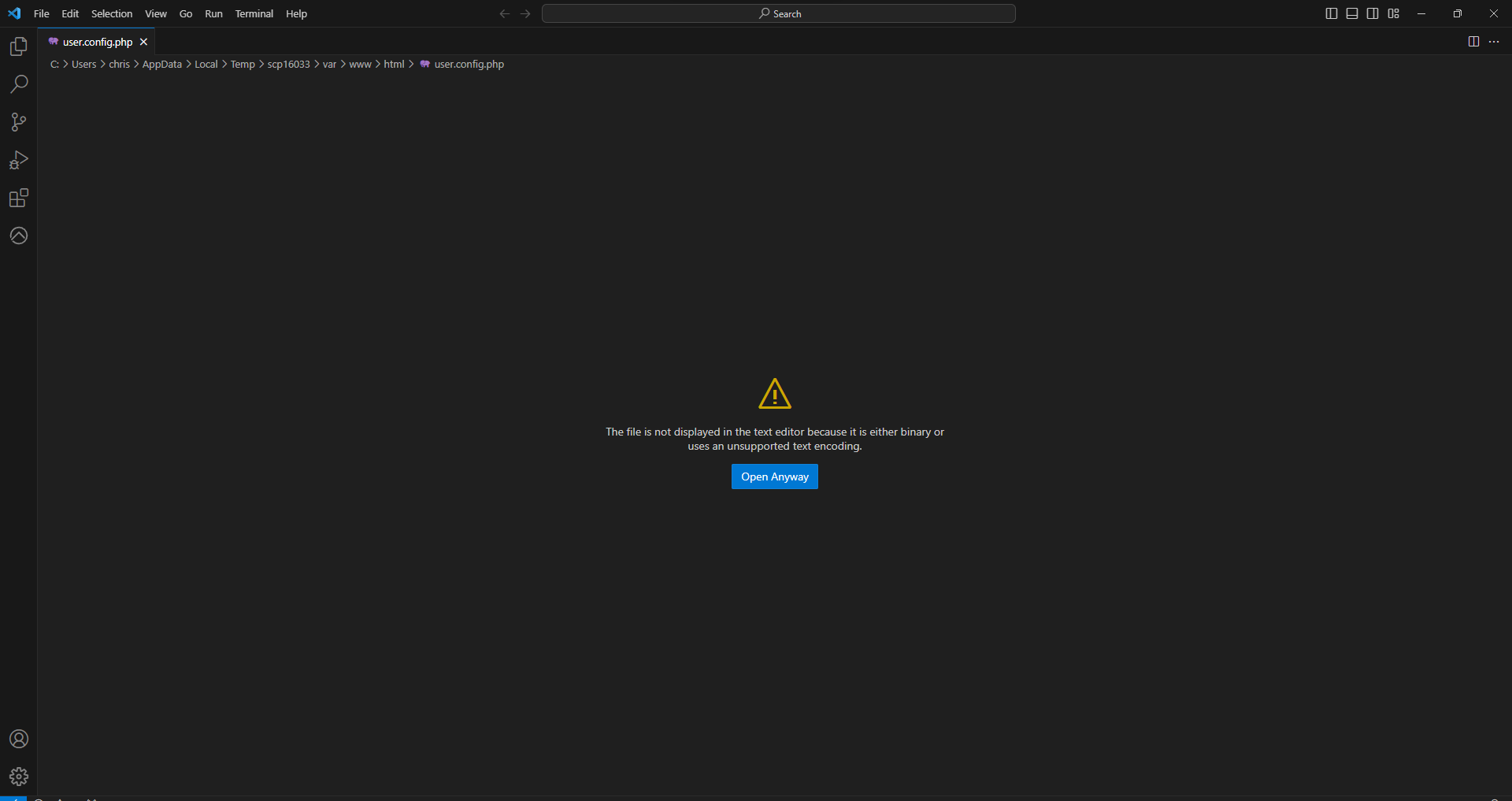
Task: Open the Run and Debug view
Action: pos(19,160)
